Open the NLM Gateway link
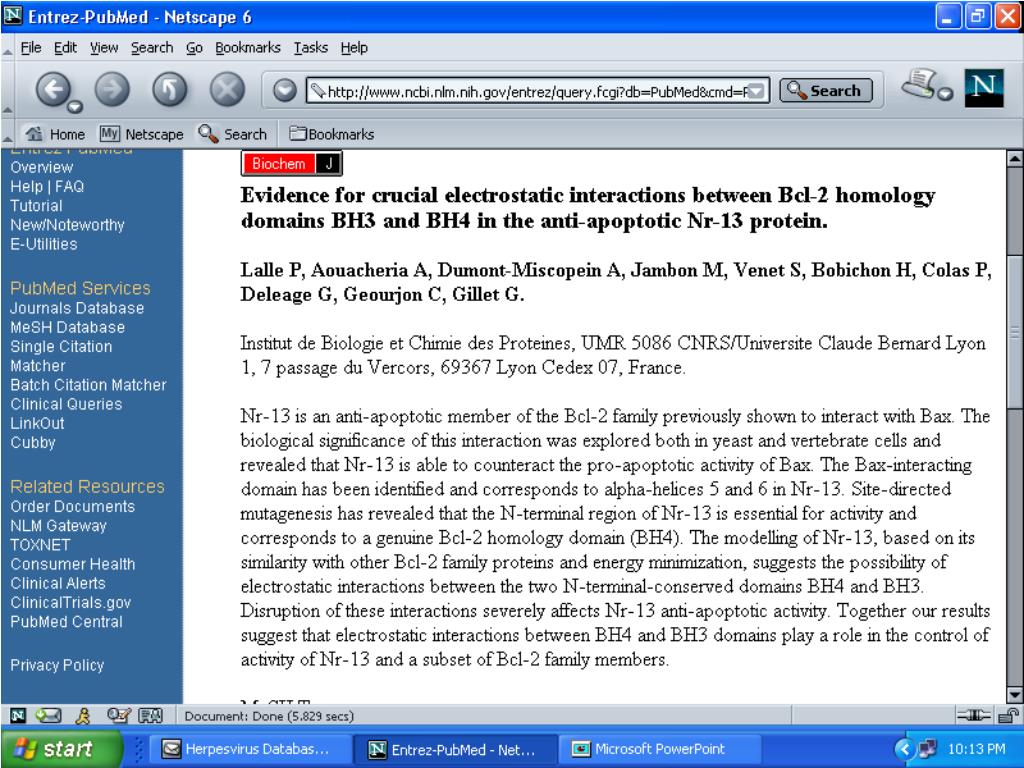Screen dimensions: 1024x768 click(x=58, y=526)
